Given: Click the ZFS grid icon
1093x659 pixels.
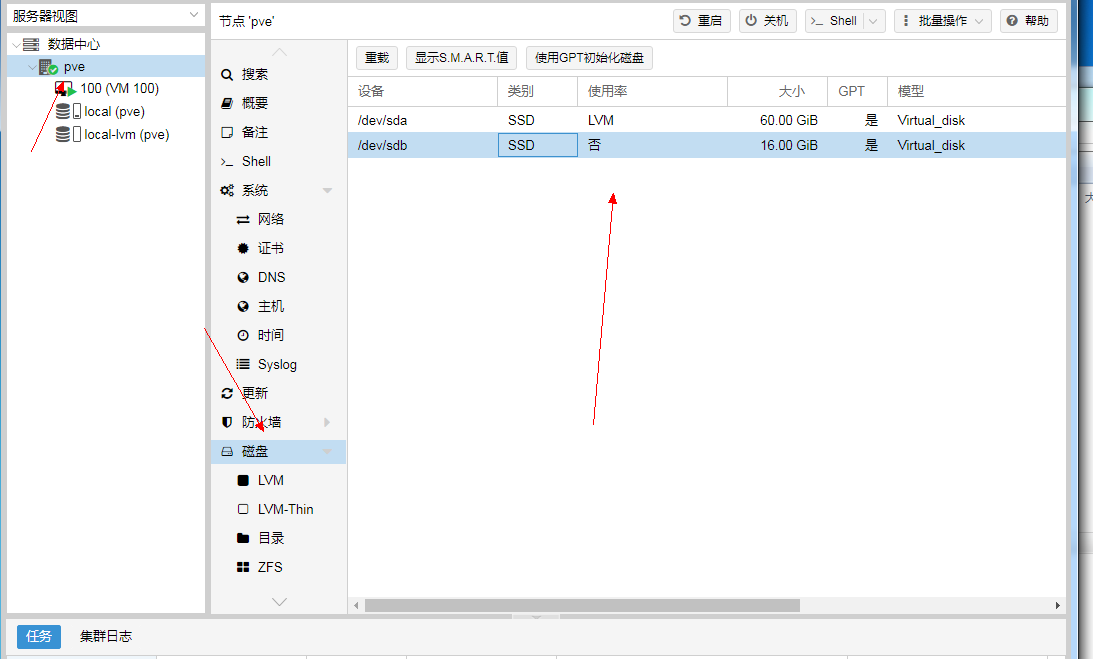Looking at the screenshot, I should coord(243,567).
